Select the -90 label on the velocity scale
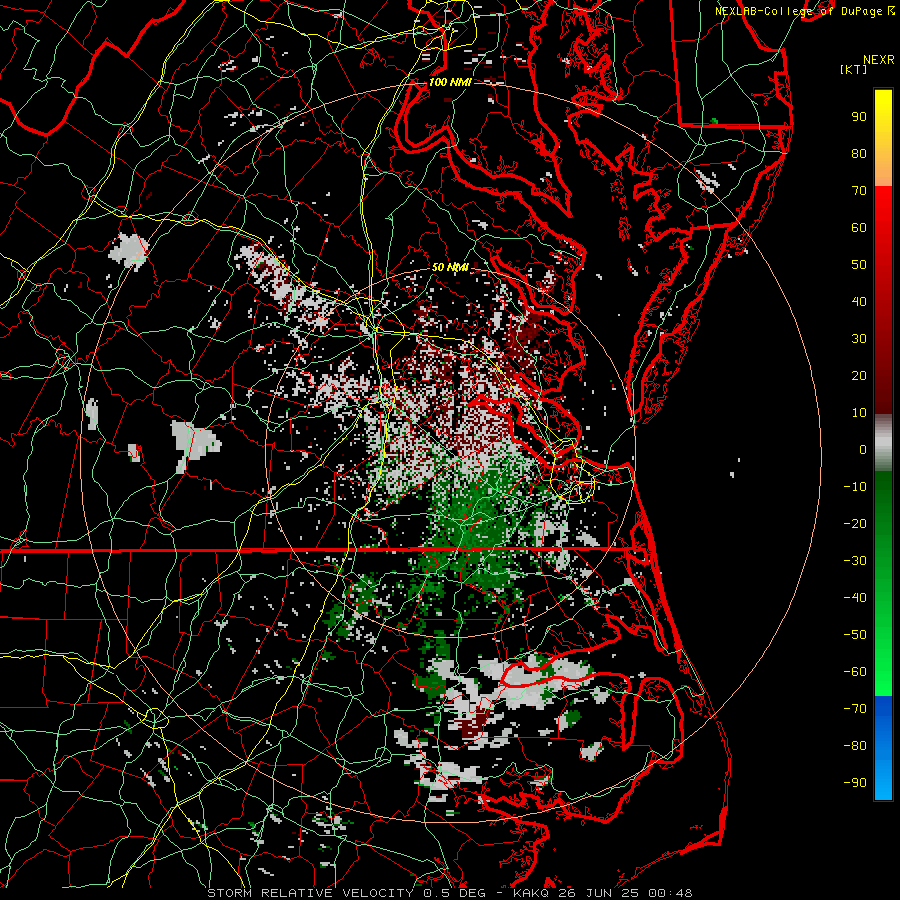 [x=855, y=783]
